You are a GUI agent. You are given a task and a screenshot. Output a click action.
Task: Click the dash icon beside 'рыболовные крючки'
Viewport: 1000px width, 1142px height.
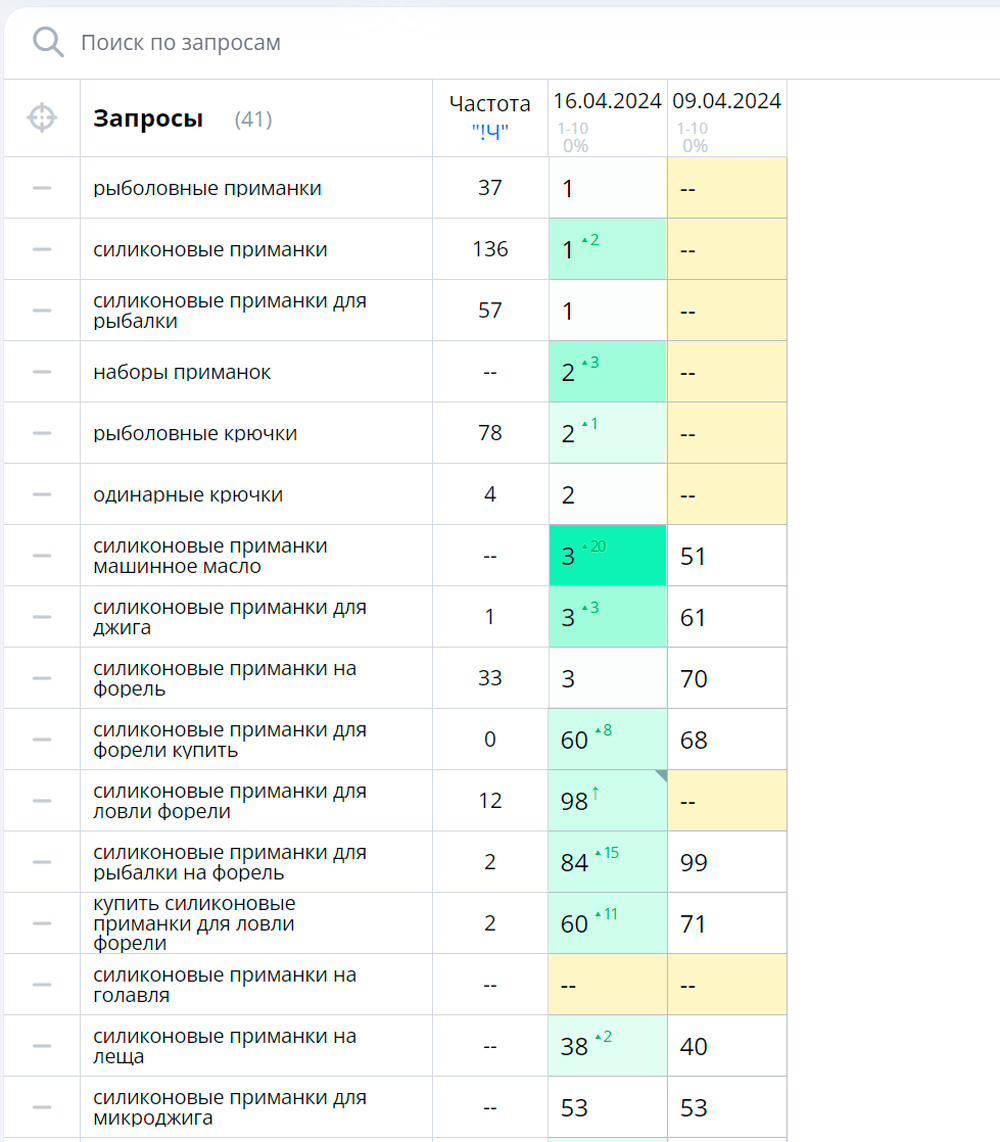[x=42, y=433]
